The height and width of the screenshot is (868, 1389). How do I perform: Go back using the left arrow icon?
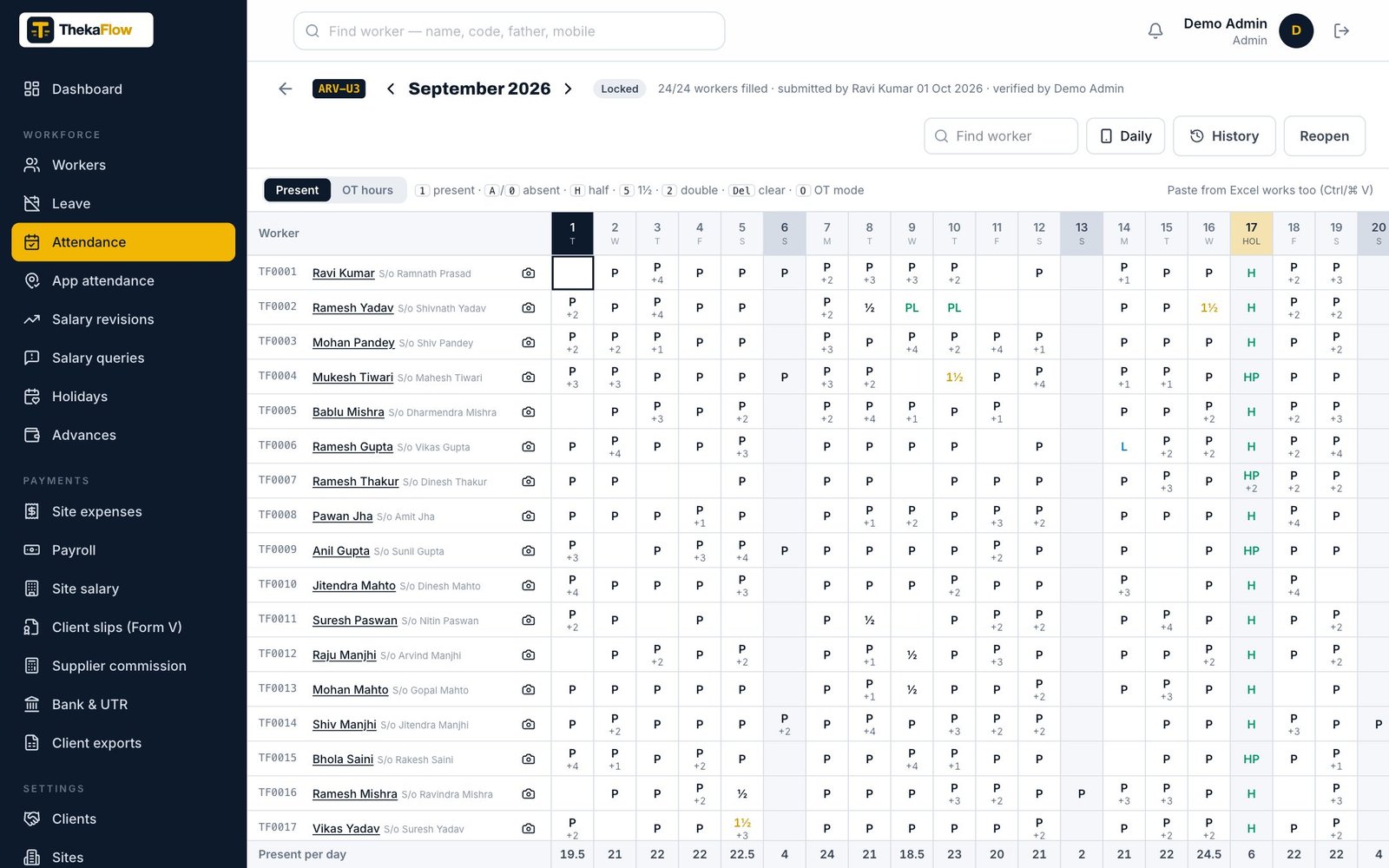[x=285, y=89]
